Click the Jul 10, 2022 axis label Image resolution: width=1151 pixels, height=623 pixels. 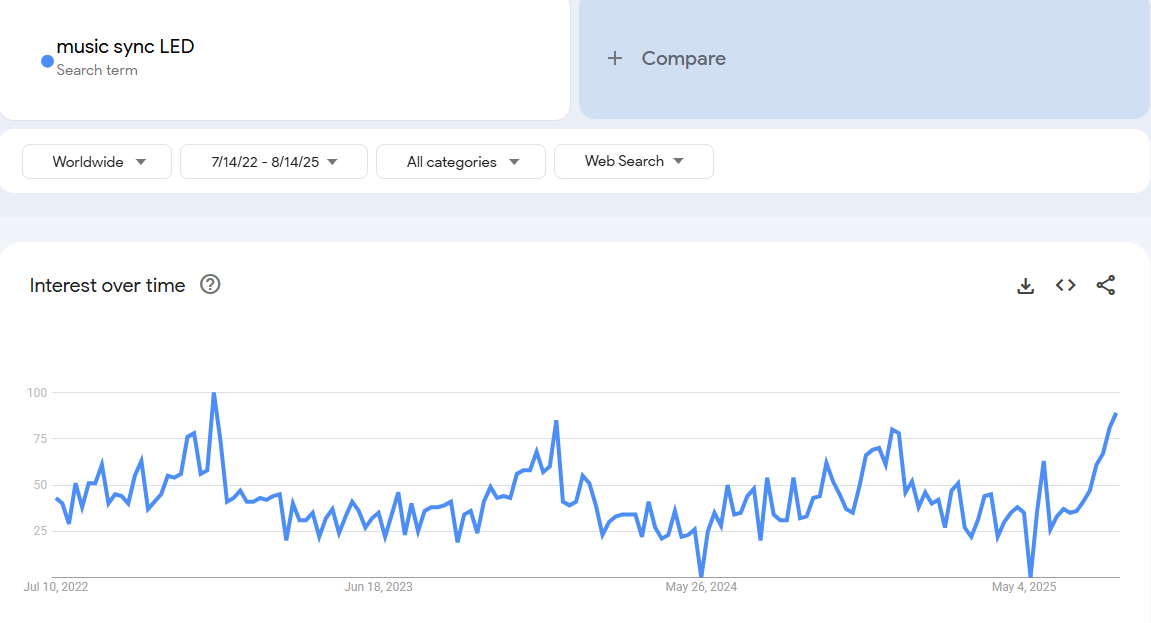56,587
